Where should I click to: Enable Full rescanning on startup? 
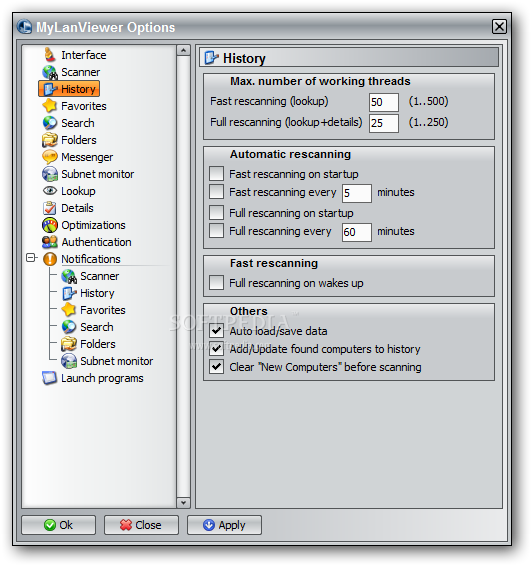click(x=217, y=213)
